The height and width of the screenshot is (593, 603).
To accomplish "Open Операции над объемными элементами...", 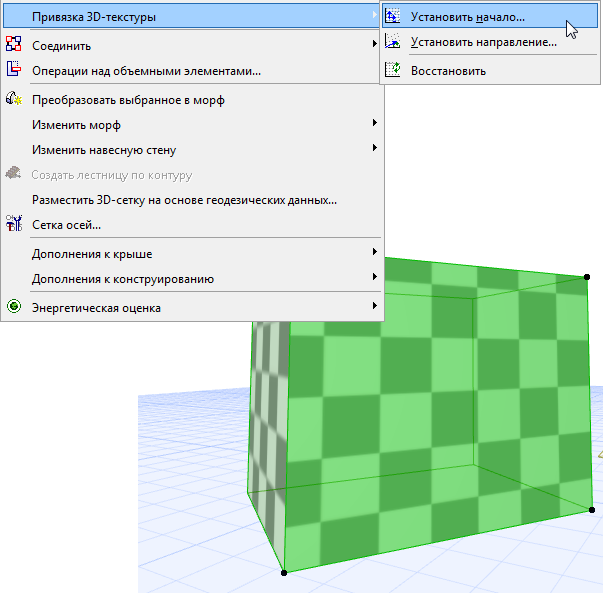I will [x=191, y=71].
